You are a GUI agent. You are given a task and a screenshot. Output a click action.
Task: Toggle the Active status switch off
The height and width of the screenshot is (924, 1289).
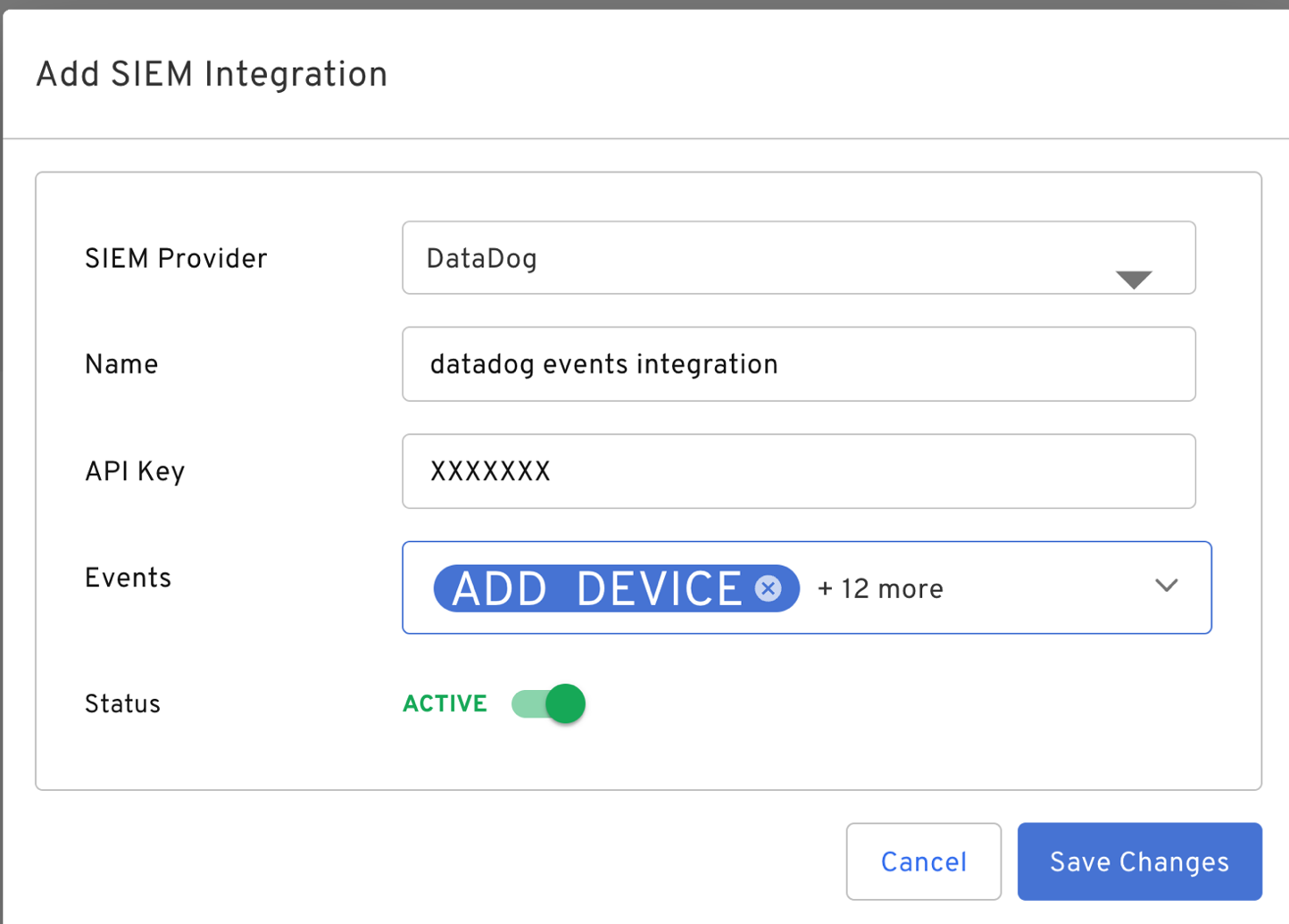click(x=549, y=703)
